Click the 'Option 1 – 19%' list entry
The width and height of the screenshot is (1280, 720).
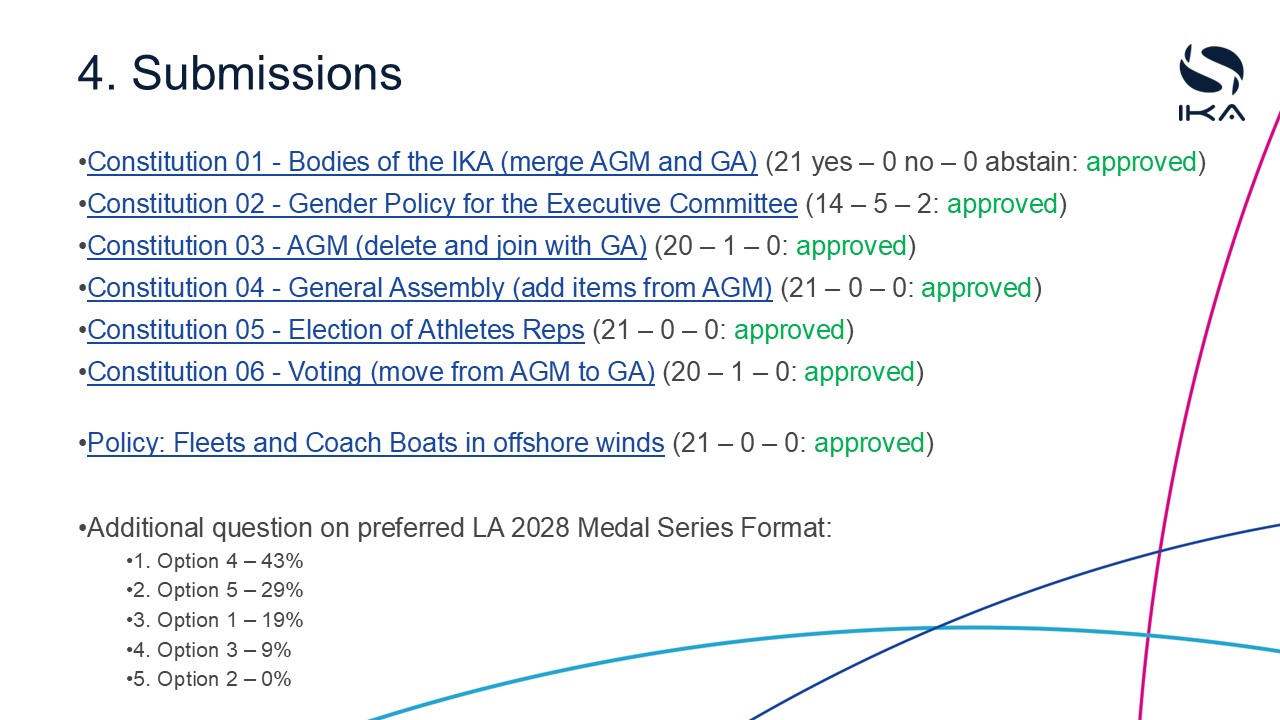pos(218,620)
